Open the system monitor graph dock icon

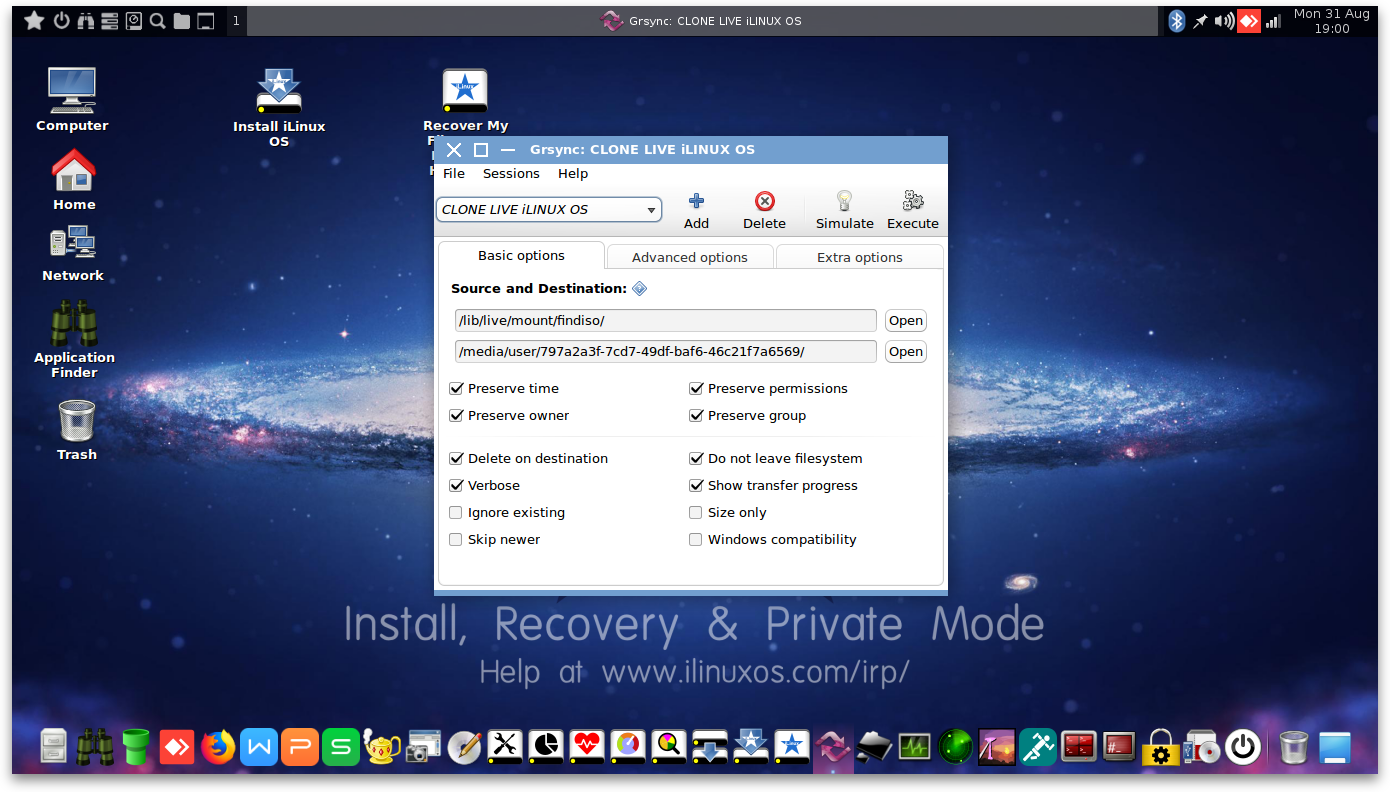pyautogui.click(x=915, y=747)
